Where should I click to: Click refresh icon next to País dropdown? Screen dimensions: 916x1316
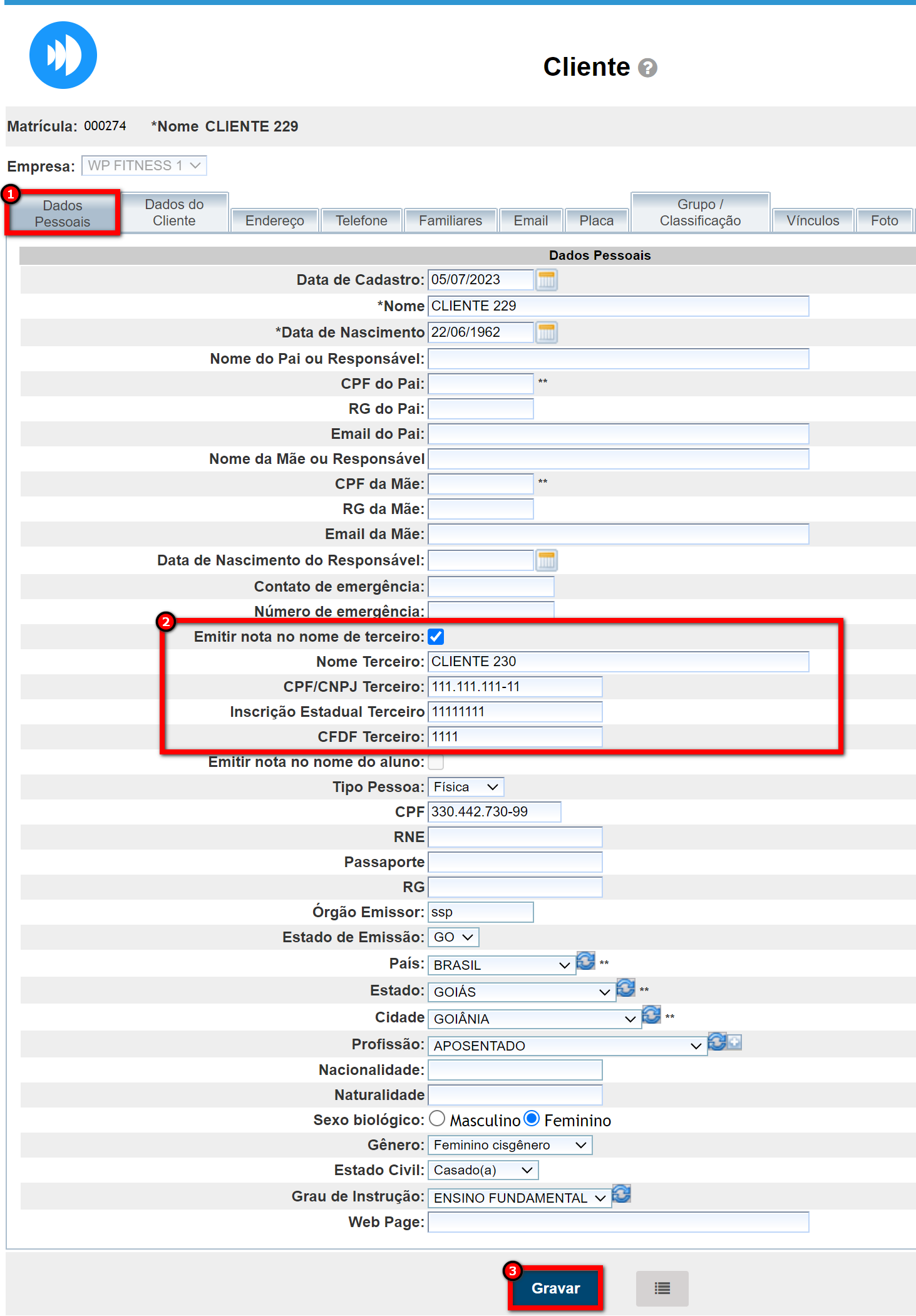[x=585, y=961]
